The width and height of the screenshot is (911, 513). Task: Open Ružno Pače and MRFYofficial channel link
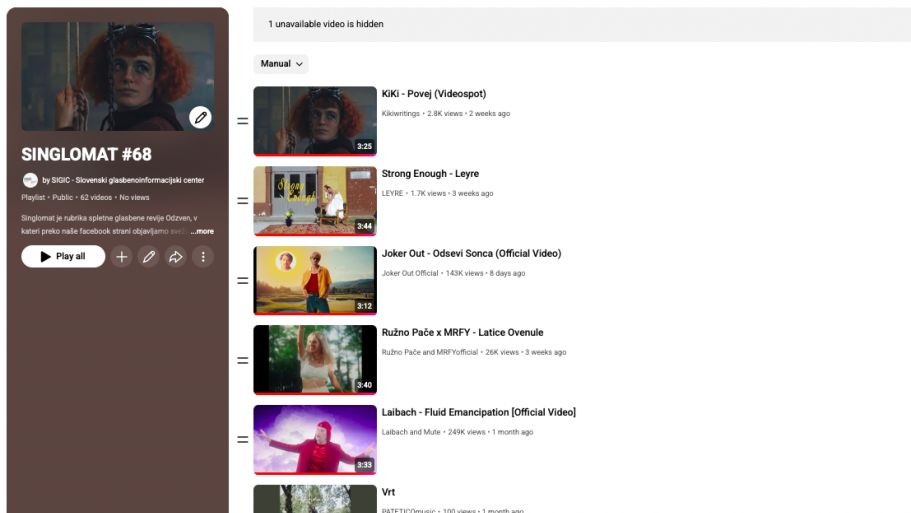tap(429, 352)
